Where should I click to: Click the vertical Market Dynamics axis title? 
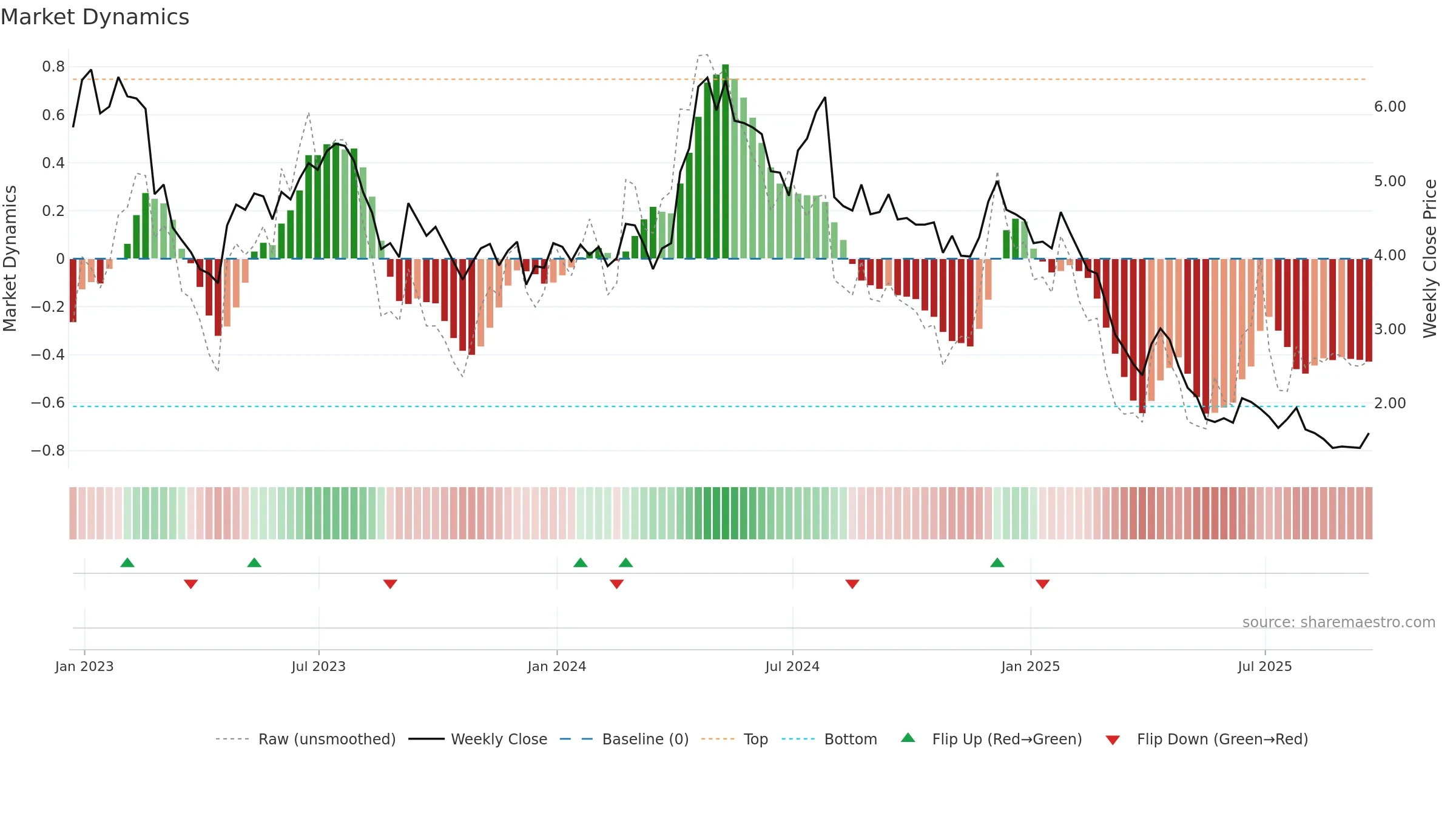(10, 258)
